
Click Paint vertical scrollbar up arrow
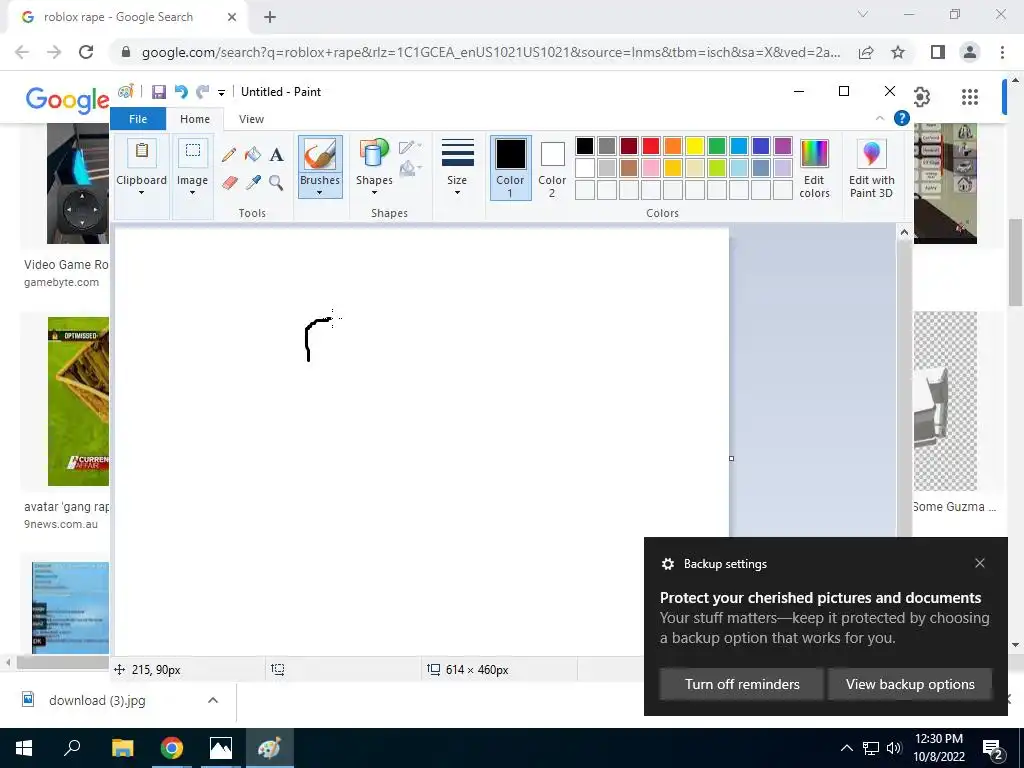904,232
